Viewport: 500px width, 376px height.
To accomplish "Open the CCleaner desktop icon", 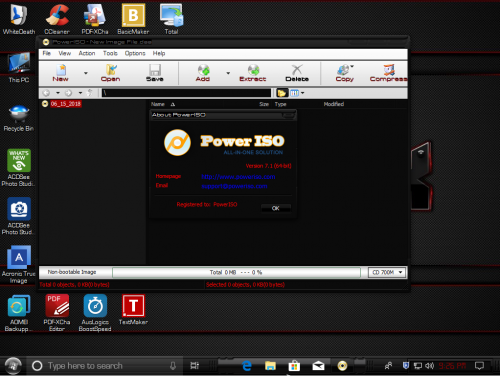I will pyautogui.click(x=57, y=18).
